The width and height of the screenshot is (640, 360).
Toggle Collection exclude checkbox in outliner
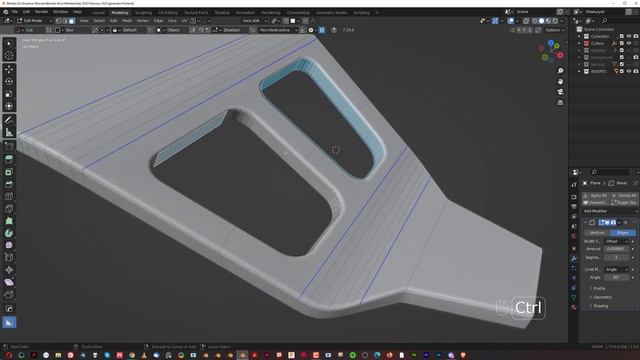pos(622,36)
